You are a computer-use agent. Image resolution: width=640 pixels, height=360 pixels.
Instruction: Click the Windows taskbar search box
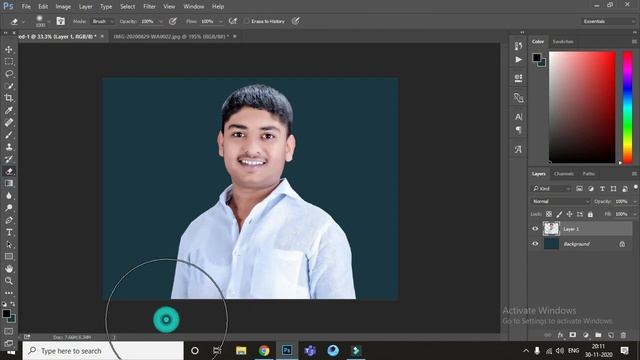tap(103, 351)
